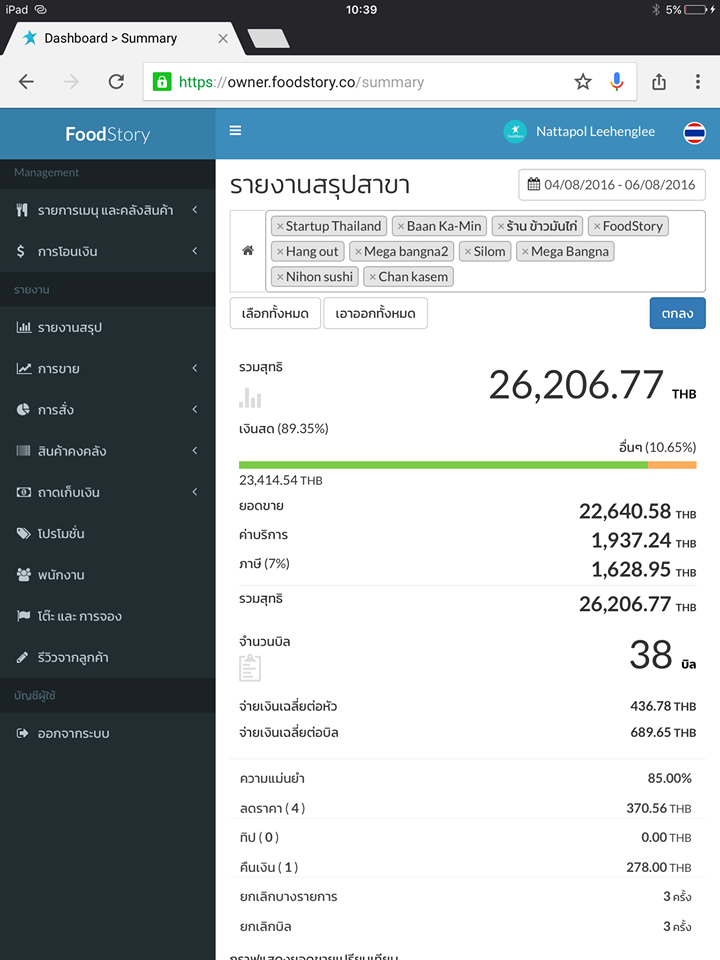The width and height of the screenshot is (720, 960).
Task: Expand chevron beside ถาดเก็บเงิน
Action: [195, 492]
